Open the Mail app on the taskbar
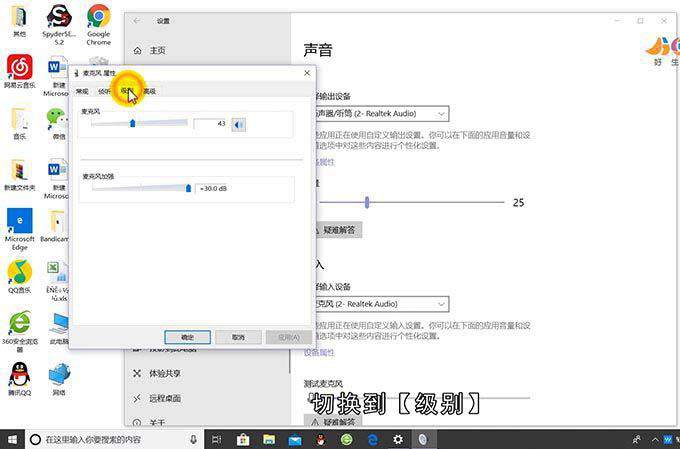Image resolution: width=680 pixels, height=449 pixels. tap(295, 439)
